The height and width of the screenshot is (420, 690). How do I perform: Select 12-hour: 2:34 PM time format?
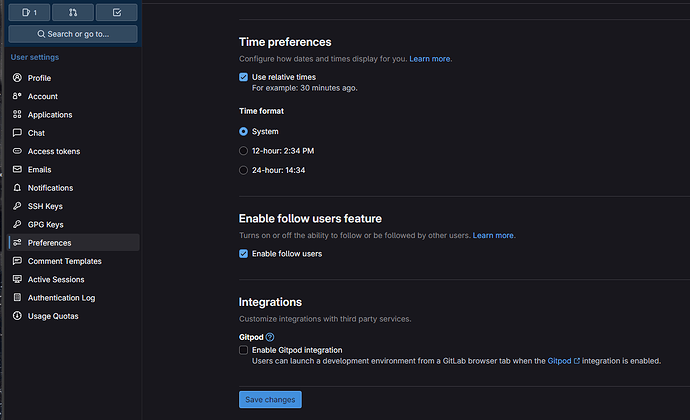pyautogui.click(x=243, y=151)
